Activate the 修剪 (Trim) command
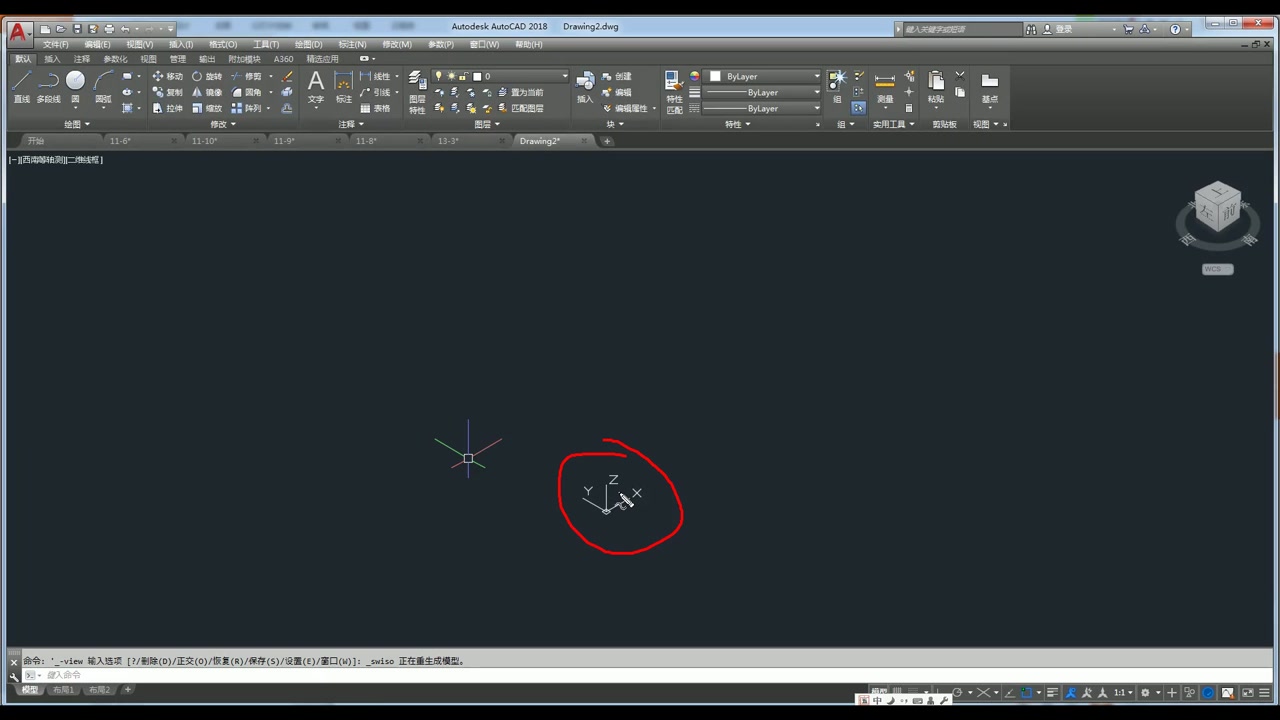This screenshot has width=1280, height=720. coord(246,76)
